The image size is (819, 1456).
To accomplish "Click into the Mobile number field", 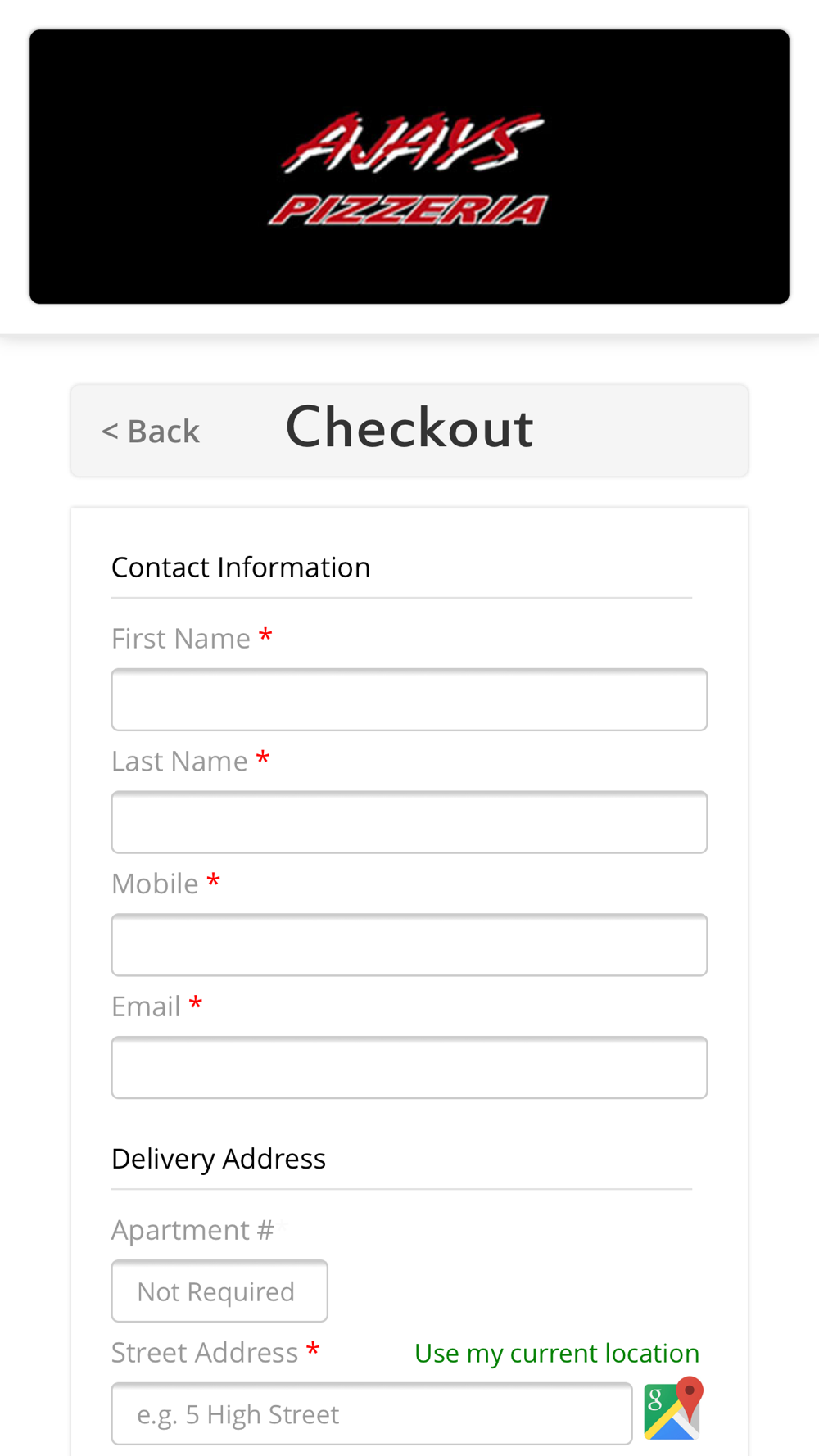I will point(409,945).
